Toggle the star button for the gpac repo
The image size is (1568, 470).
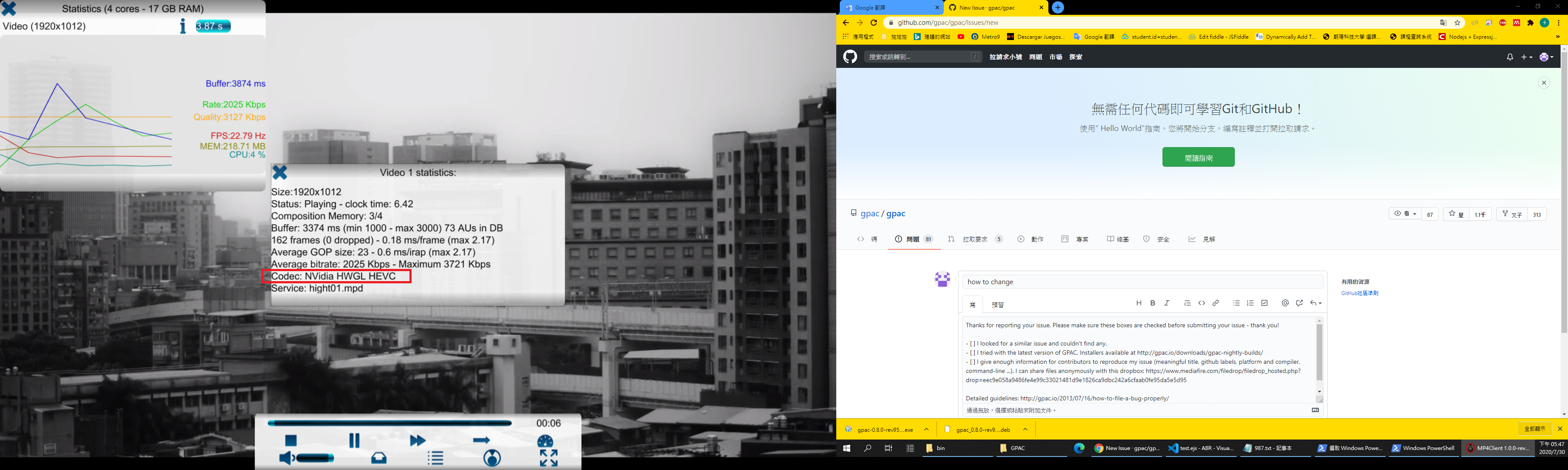(x=1455, y=214)
